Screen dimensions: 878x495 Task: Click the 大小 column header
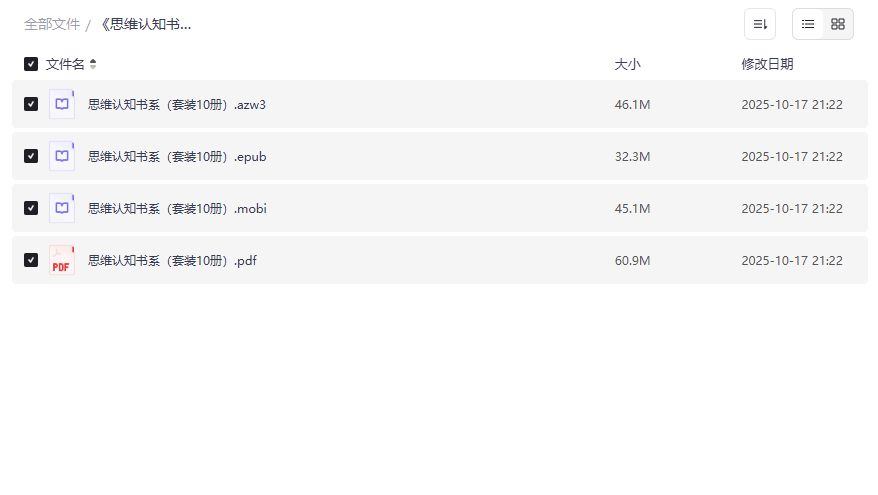(x=627, y=64)
